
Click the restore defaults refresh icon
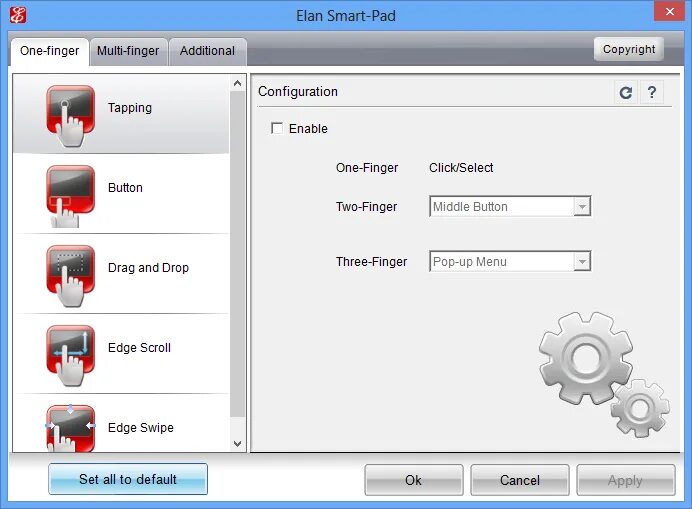pyautogui.click(x=625, y=93)
